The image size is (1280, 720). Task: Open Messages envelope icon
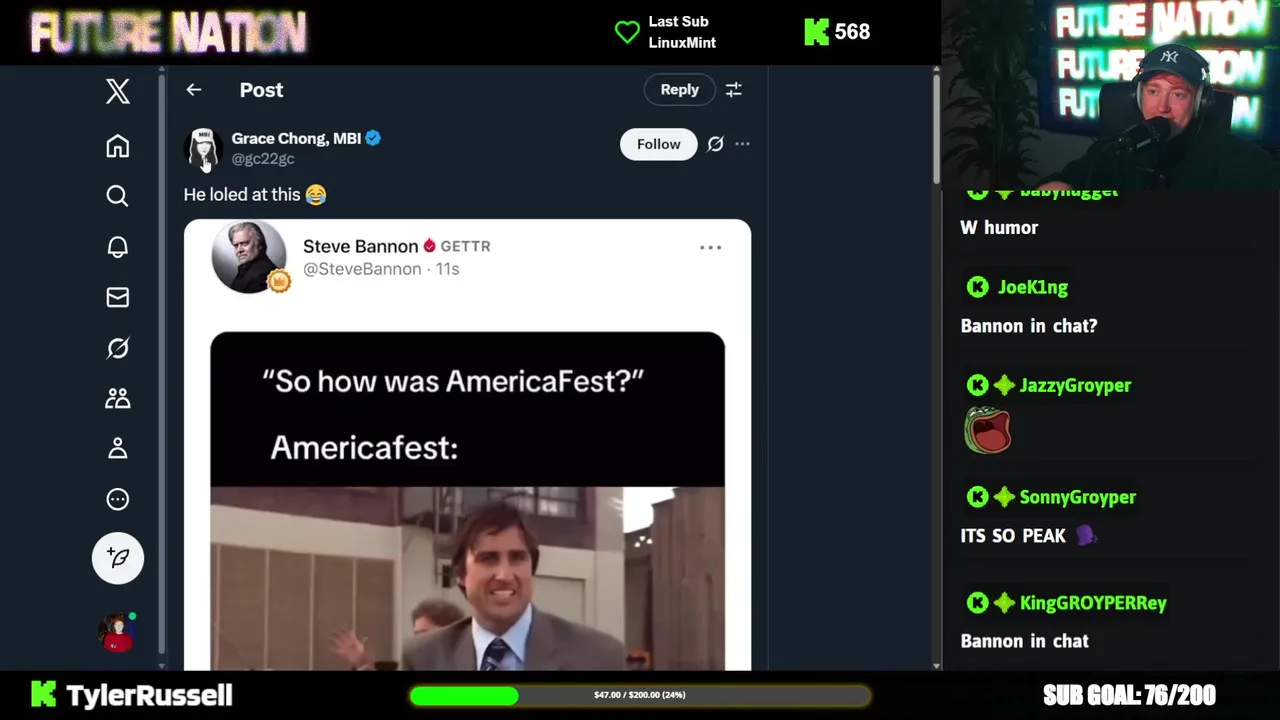[x=118, y=297]
